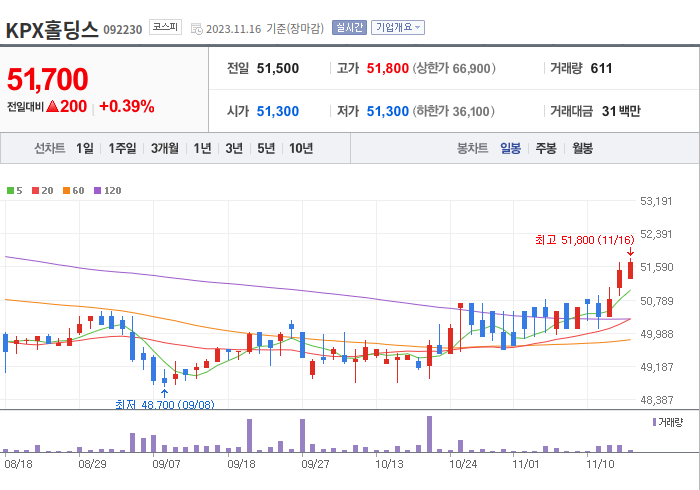Image resolution: width=700 pixels, height=490 pixels.
Task: Click the 09/07 date axis label
Action: (x=166, y=464)
